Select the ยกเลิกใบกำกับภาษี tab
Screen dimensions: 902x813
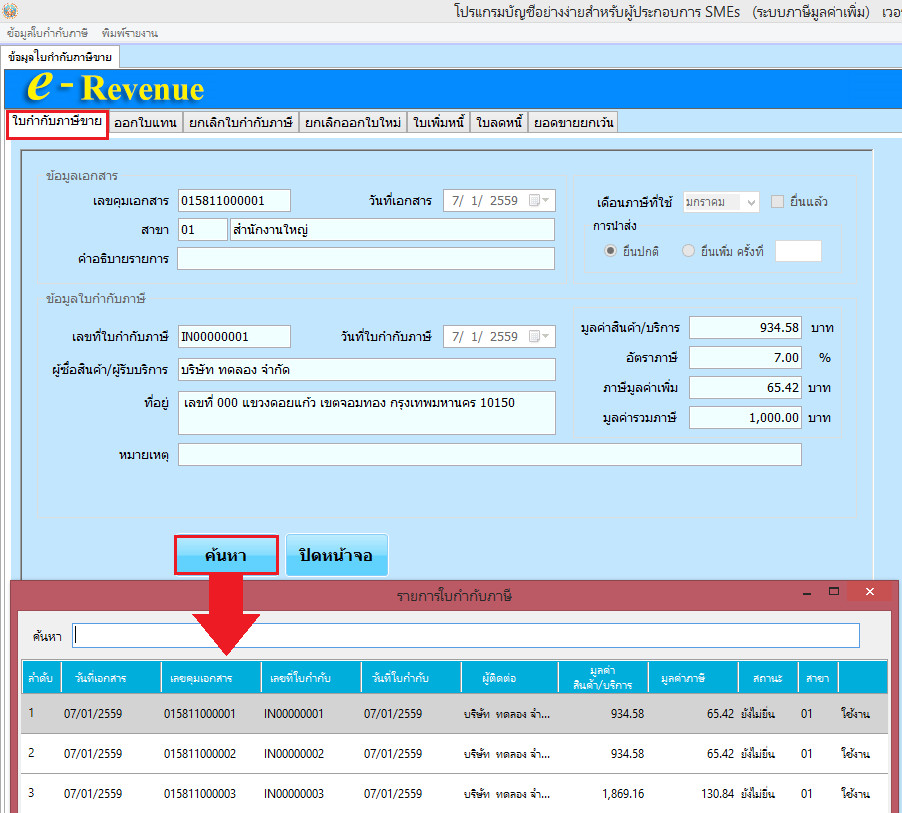point(240,122)
